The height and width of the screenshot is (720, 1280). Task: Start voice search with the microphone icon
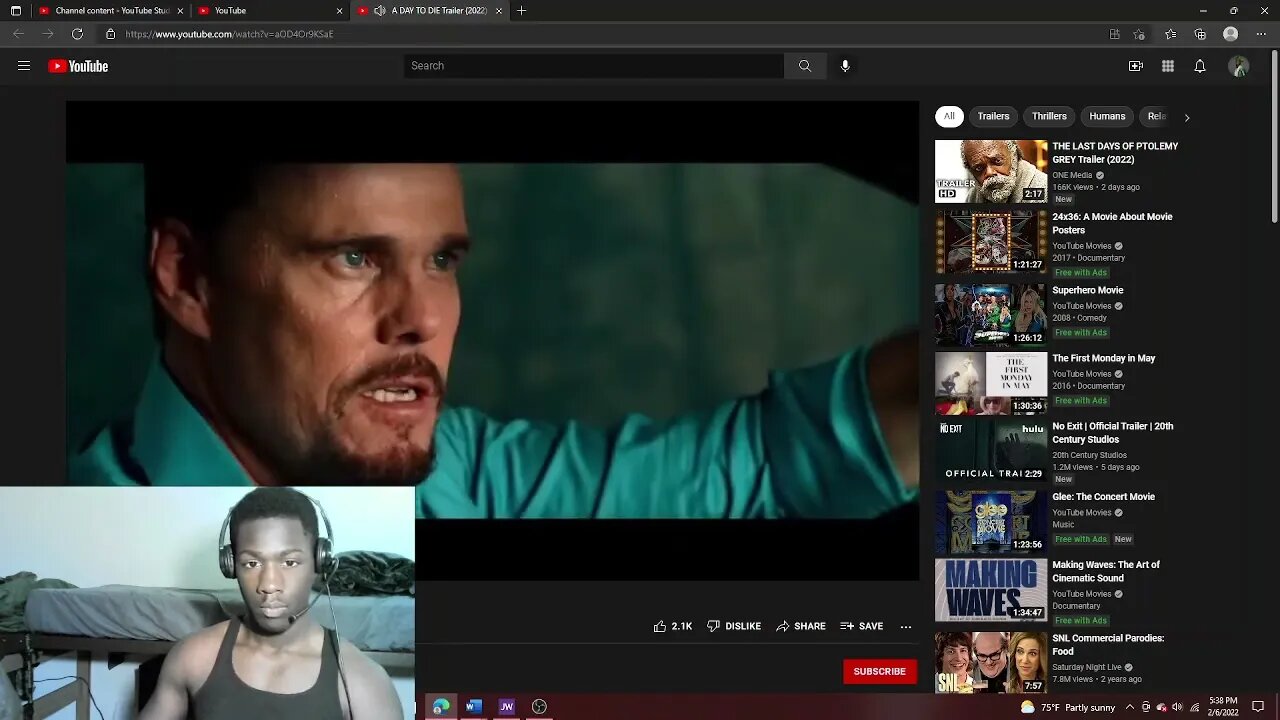click(x=845, y=66)
